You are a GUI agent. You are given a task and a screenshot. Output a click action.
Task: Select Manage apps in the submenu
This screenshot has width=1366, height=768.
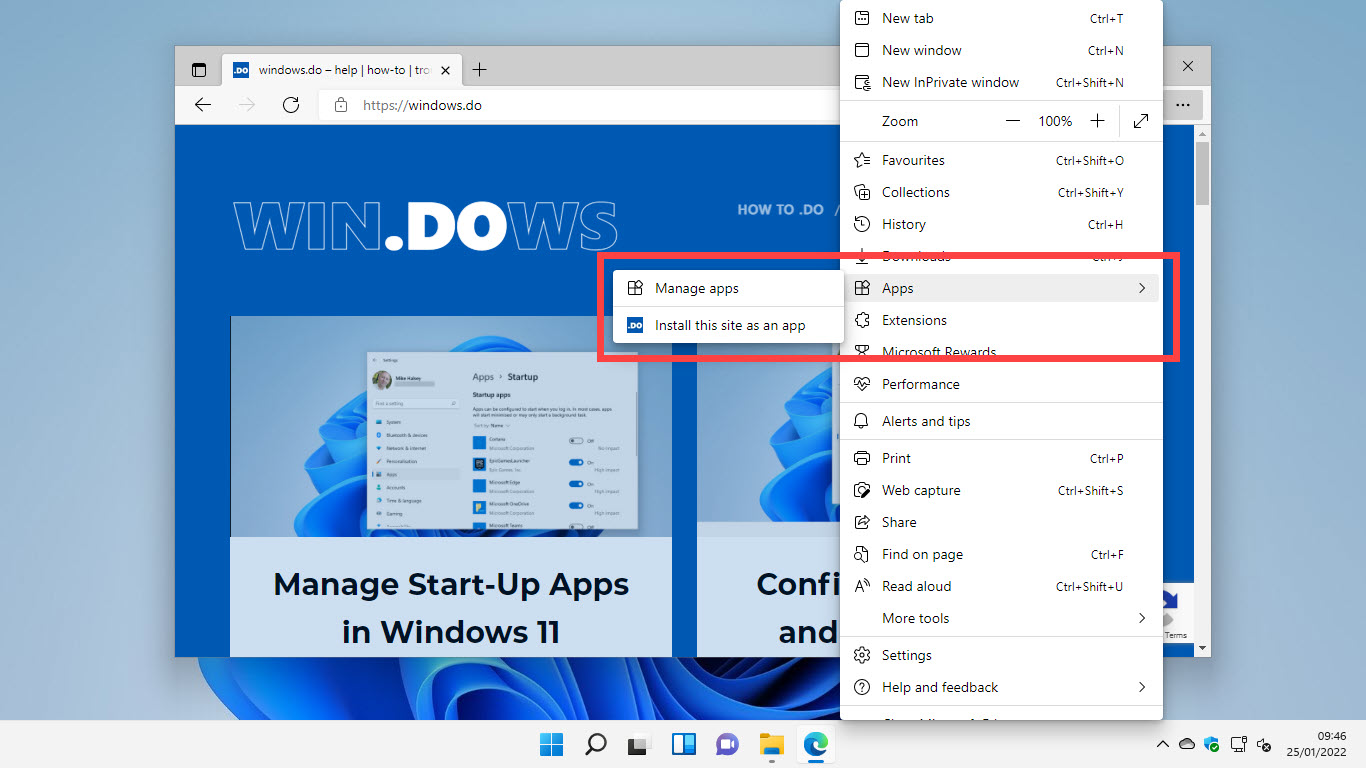[728, 288]
